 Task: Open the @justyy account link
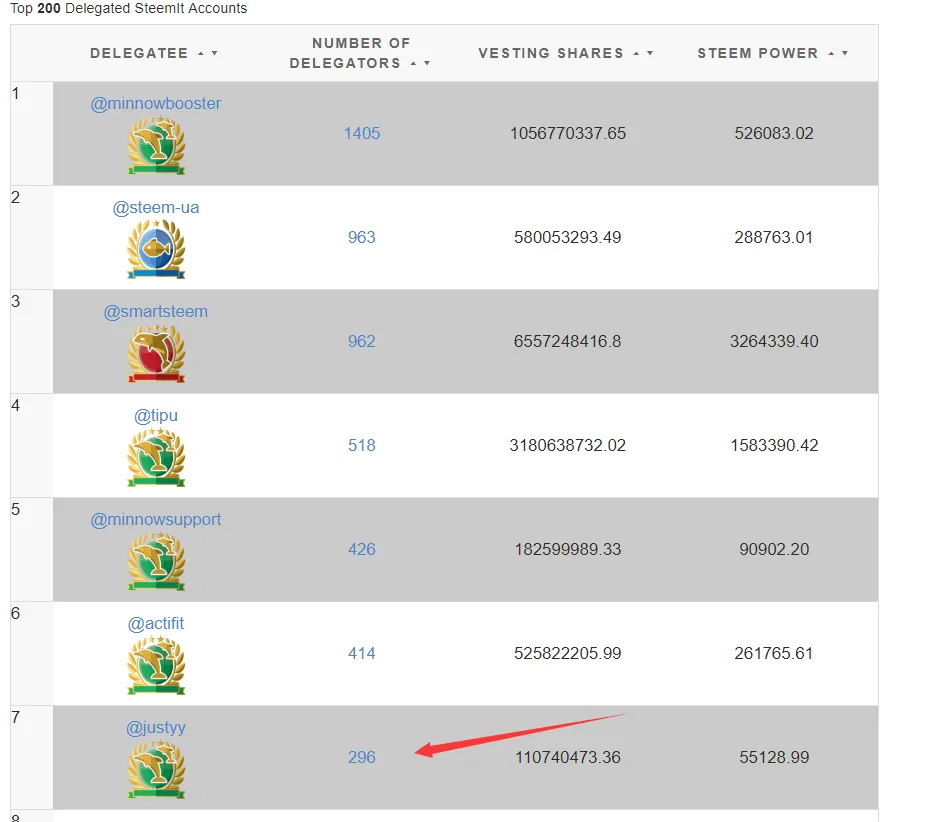pos(156,727)
